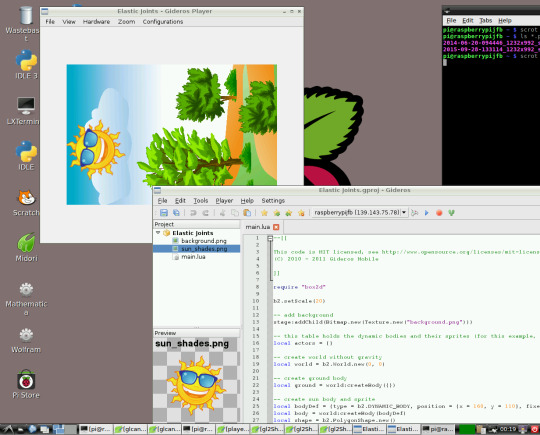Viewport: 540px width, 435px height.
Task: Click the Copy icon in Gideros toolbar
Action: click(235, 213)
